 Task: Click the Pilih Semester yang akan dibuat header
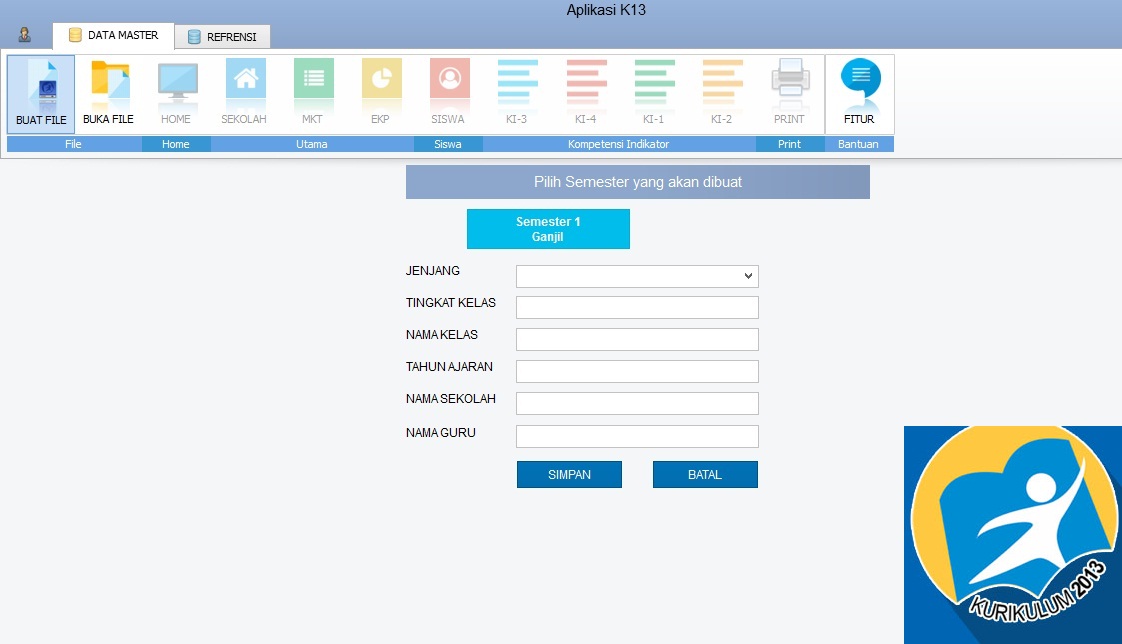tap(638, 182)
